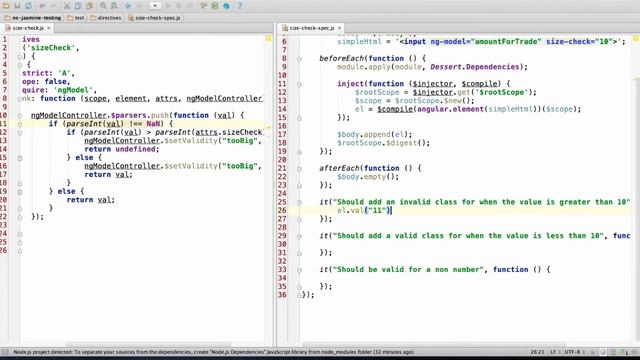Click 'module.apply(module, Dessert.Dependencies);' line
This screenshot has width=640, height=360.
432,67
